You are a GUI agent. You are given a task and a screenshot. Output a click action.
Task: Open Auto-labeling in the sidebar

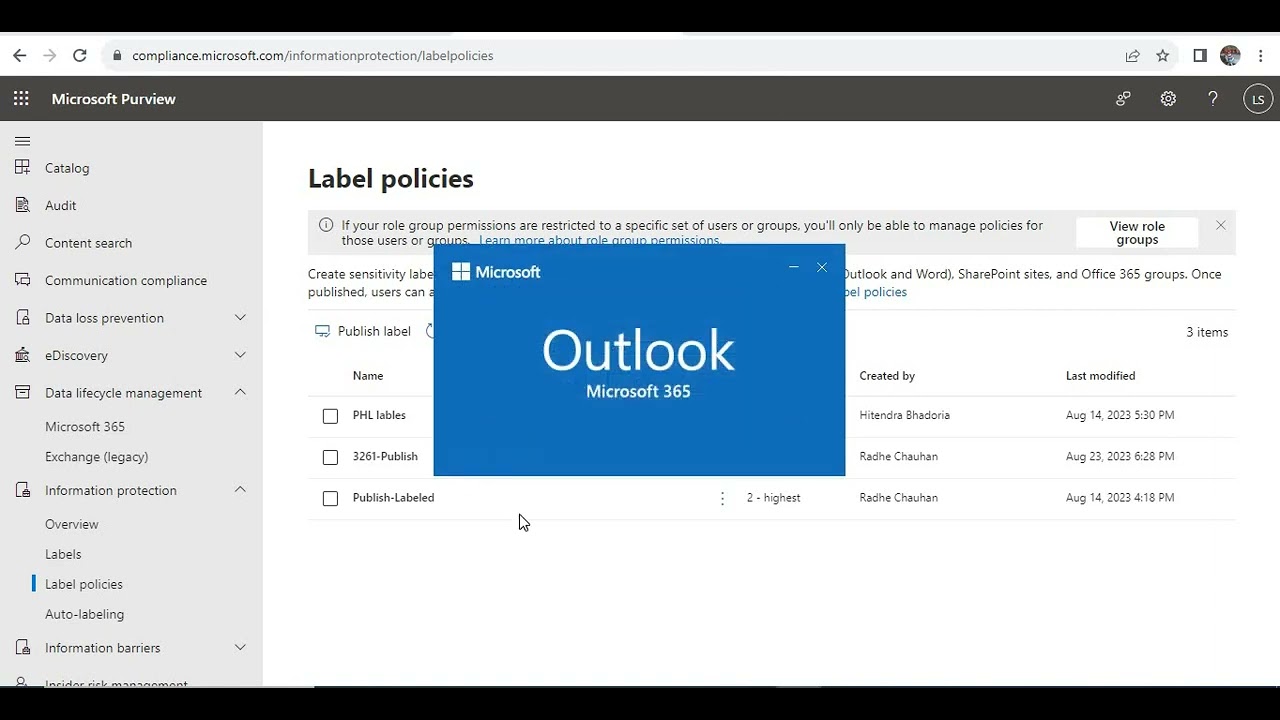[x=85, y=614]
